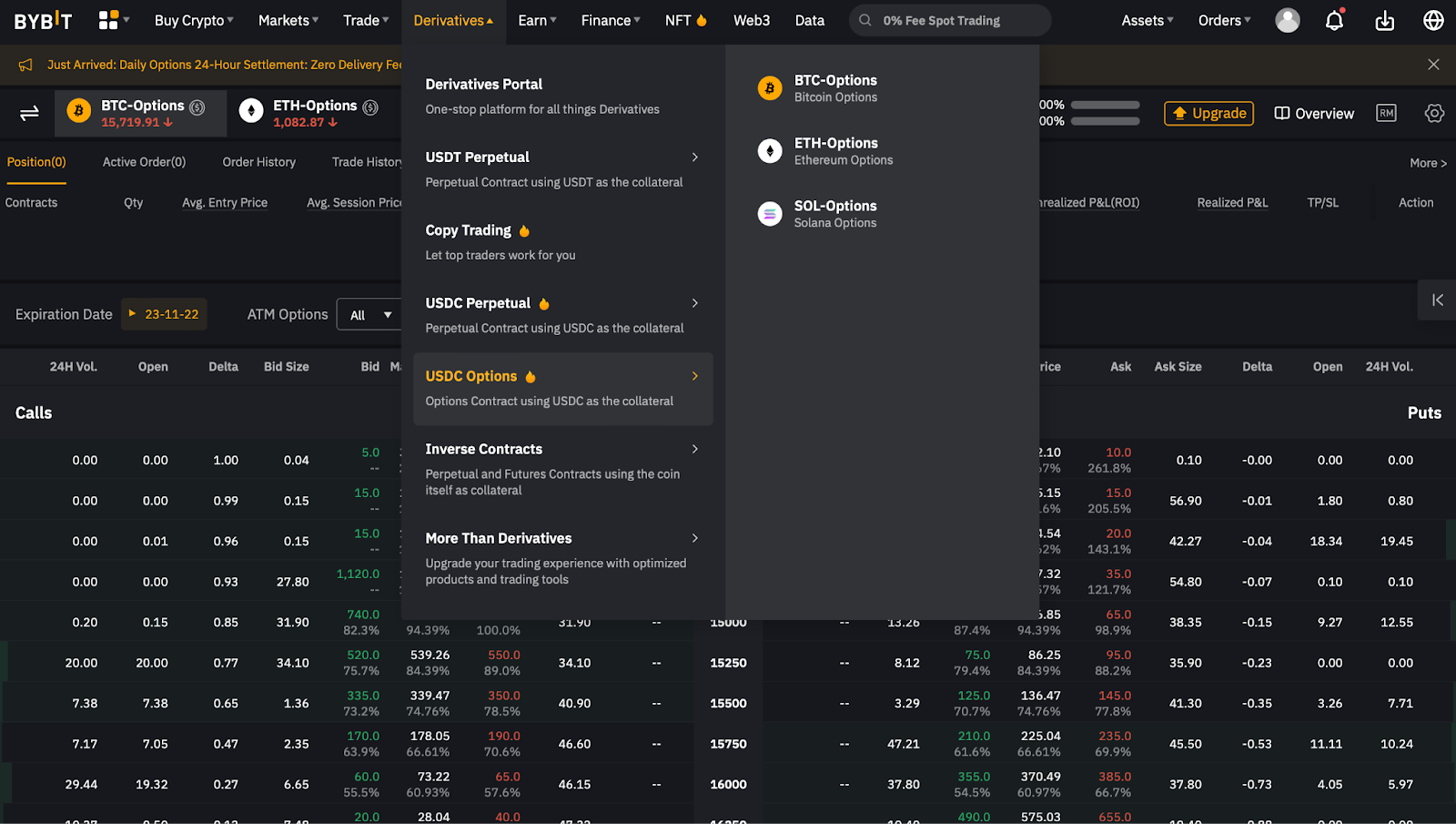The image size is (1456, 824).
Task: Click the 16000 strike price row
Action: (x=728, y=784)
